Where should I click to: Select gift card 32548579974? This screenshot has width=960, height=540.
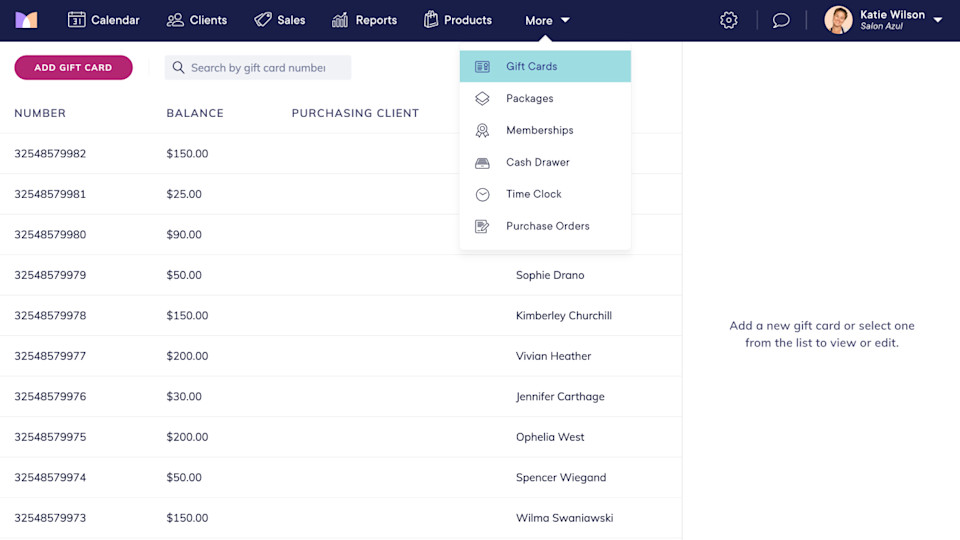(50, 477)
